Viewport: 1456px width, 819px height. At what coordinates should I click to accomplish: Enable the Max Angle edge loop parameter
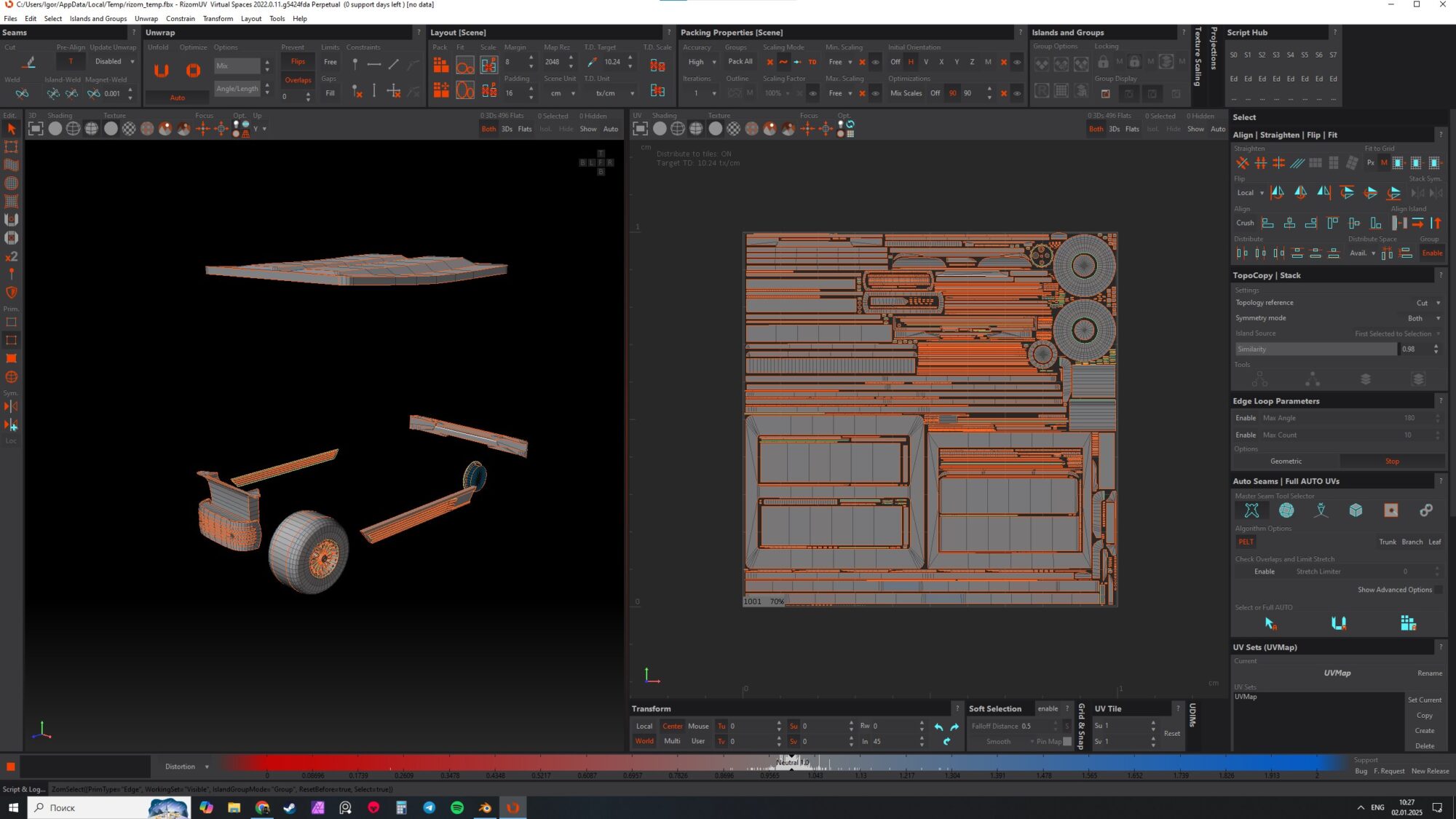point(1245,418)
